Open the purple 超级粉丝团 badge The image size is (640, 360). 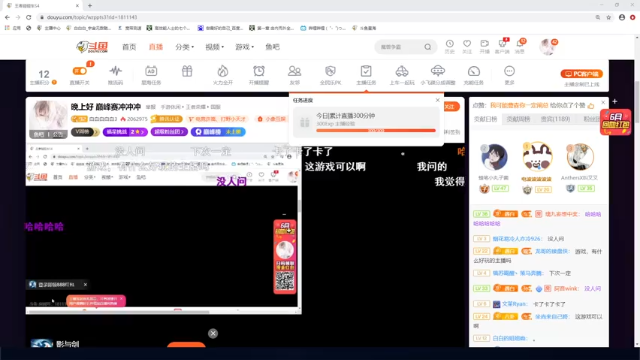point(169,132)
